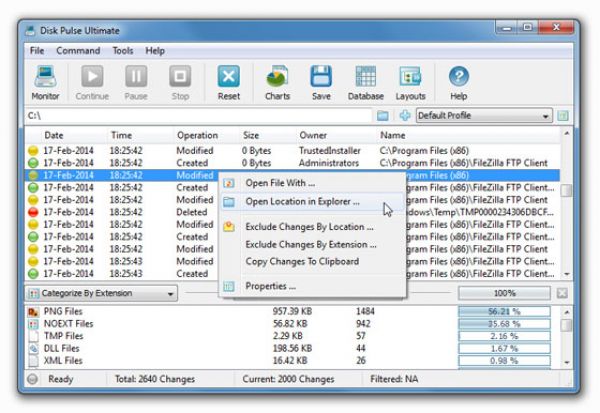The width and height of the screenshot is (600, 413).
Task: Open the Command menu
Action: coord(77,50)
